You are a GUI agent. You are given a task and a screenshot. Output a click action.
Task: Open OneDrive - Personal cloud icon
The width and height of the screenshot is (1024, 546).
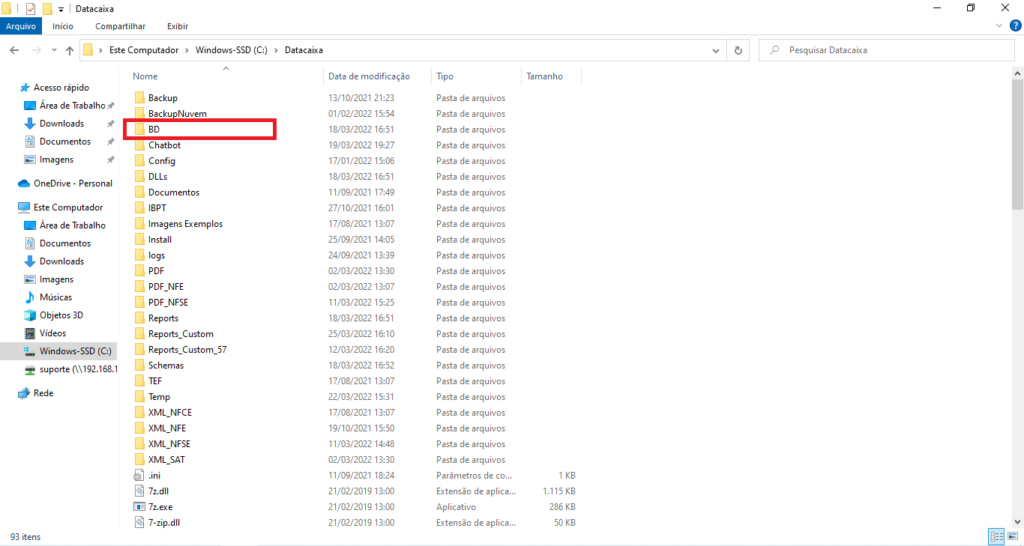[25, 183]
